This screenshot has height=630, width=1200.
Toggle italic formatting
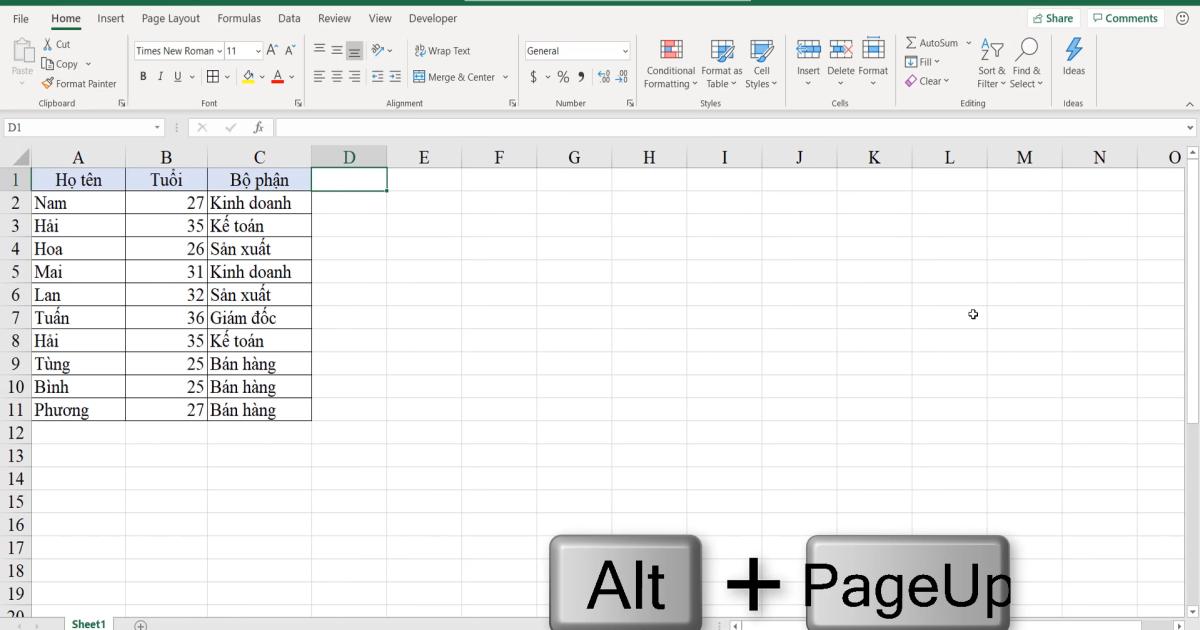click(160, 75)
